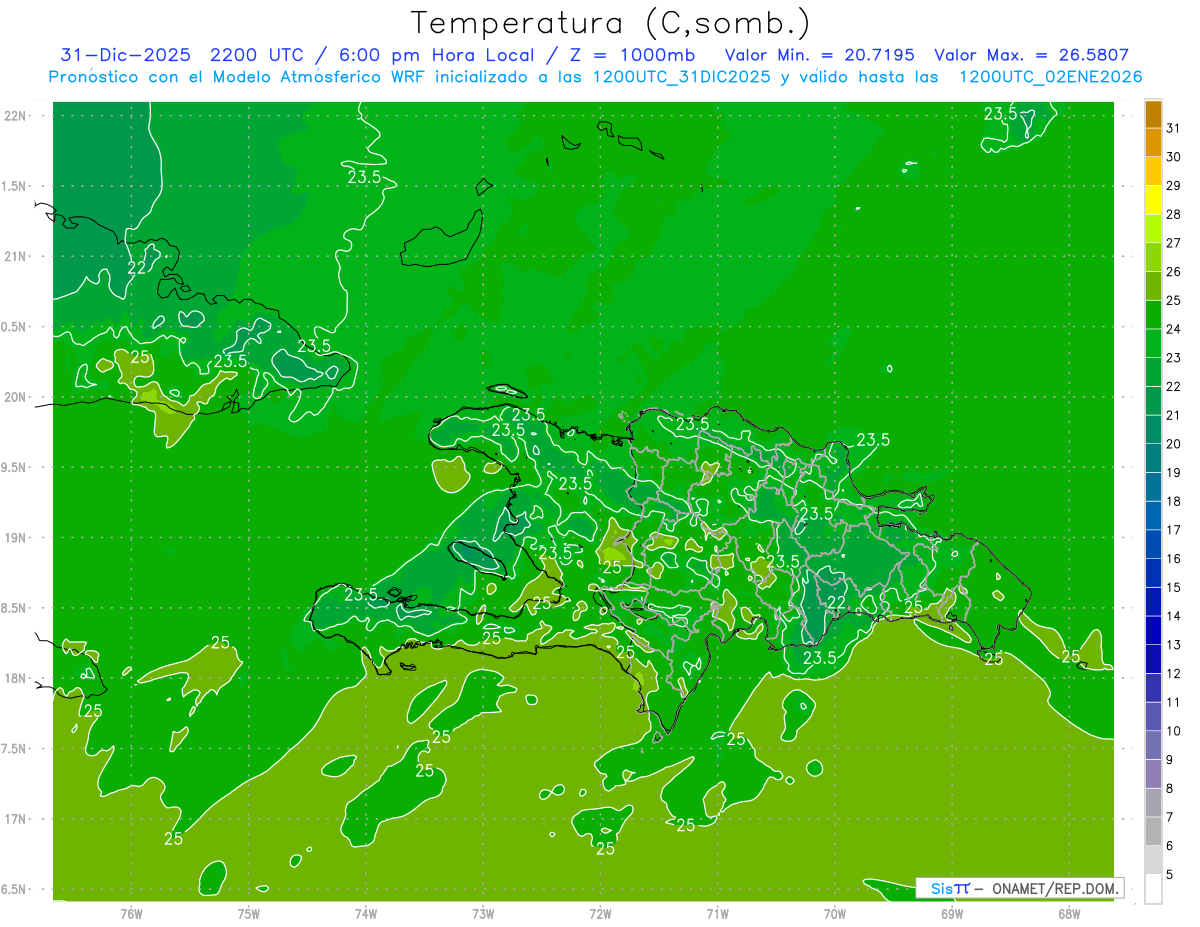Viewport: 1200px width, 927px height.
Task: Click legend scale value "18"
Action: click(1173, 501)
